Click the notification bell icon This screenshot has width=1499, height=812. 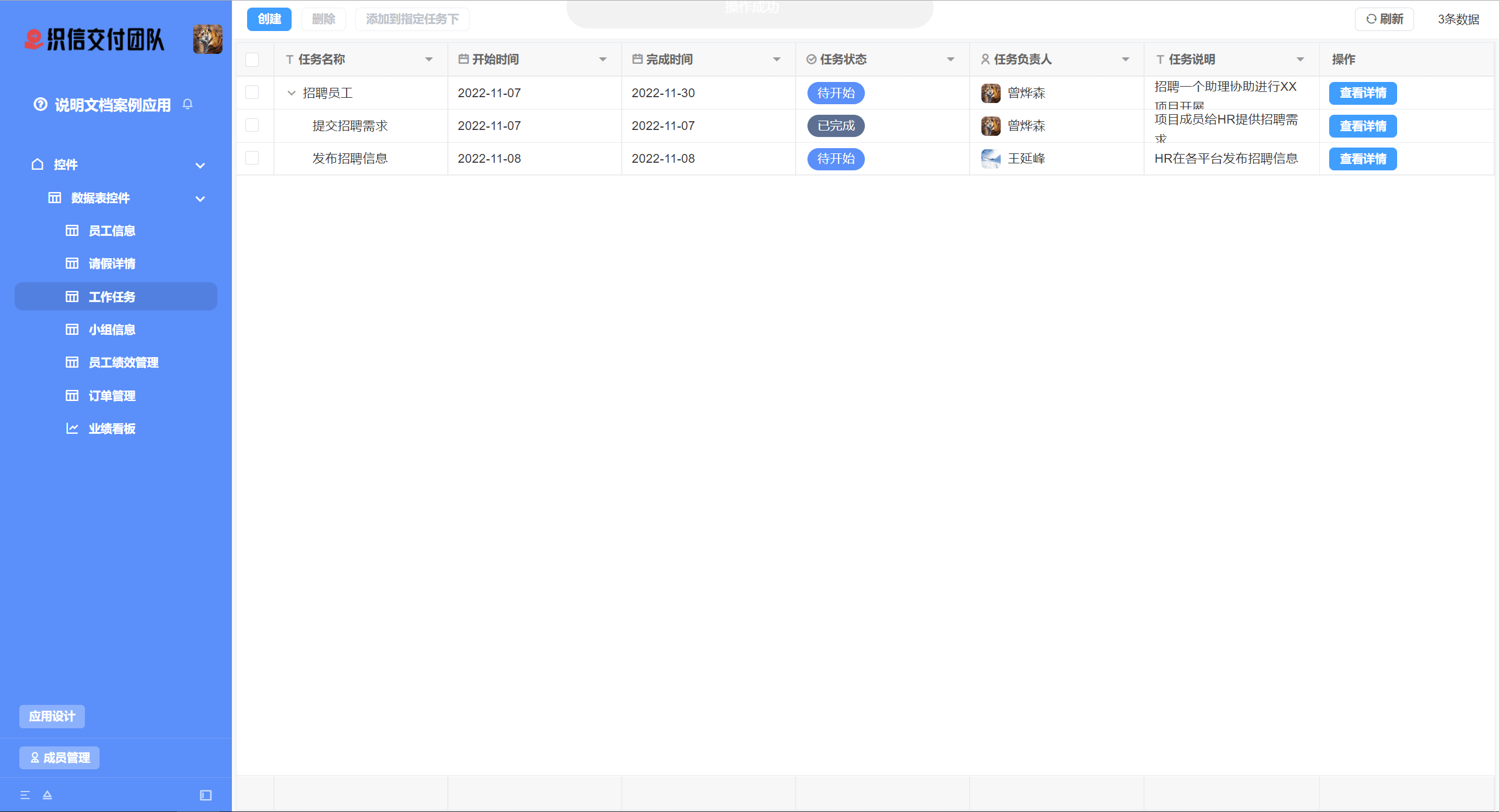point(187,104)
